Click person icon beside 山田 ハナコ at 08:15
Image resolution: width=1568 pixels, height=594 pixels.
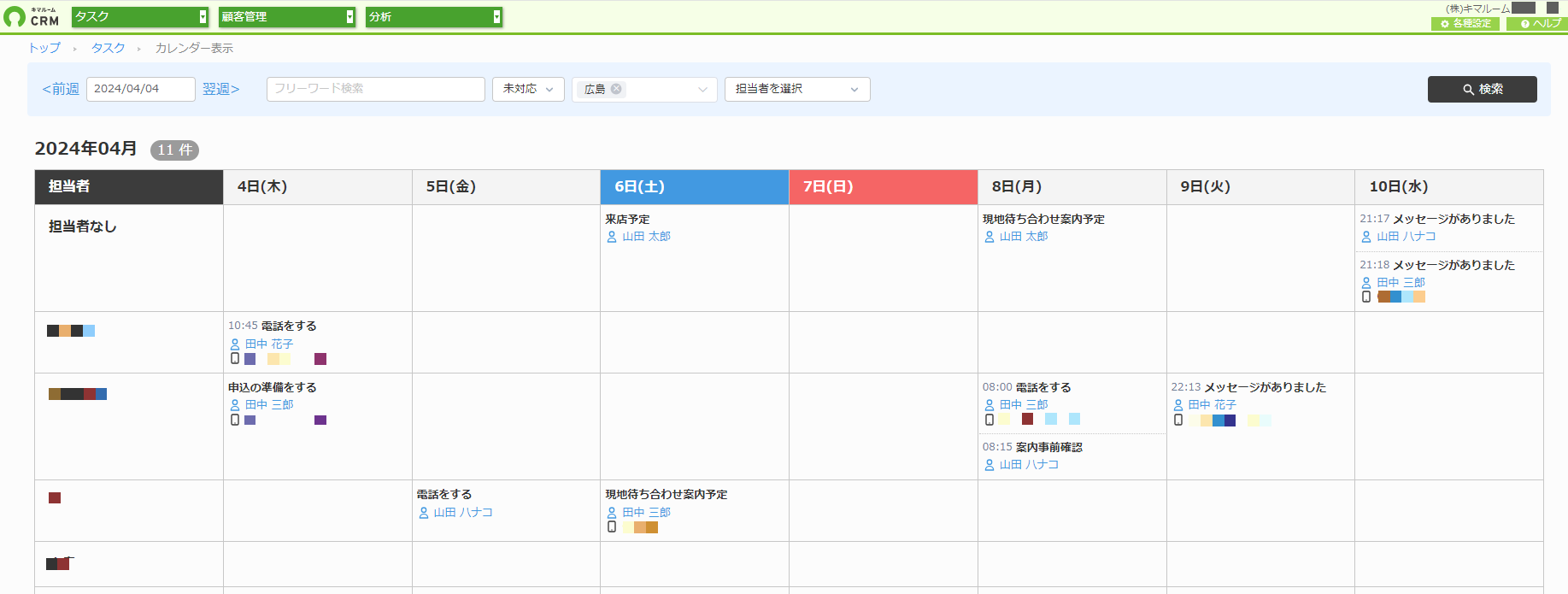point(990,465)
